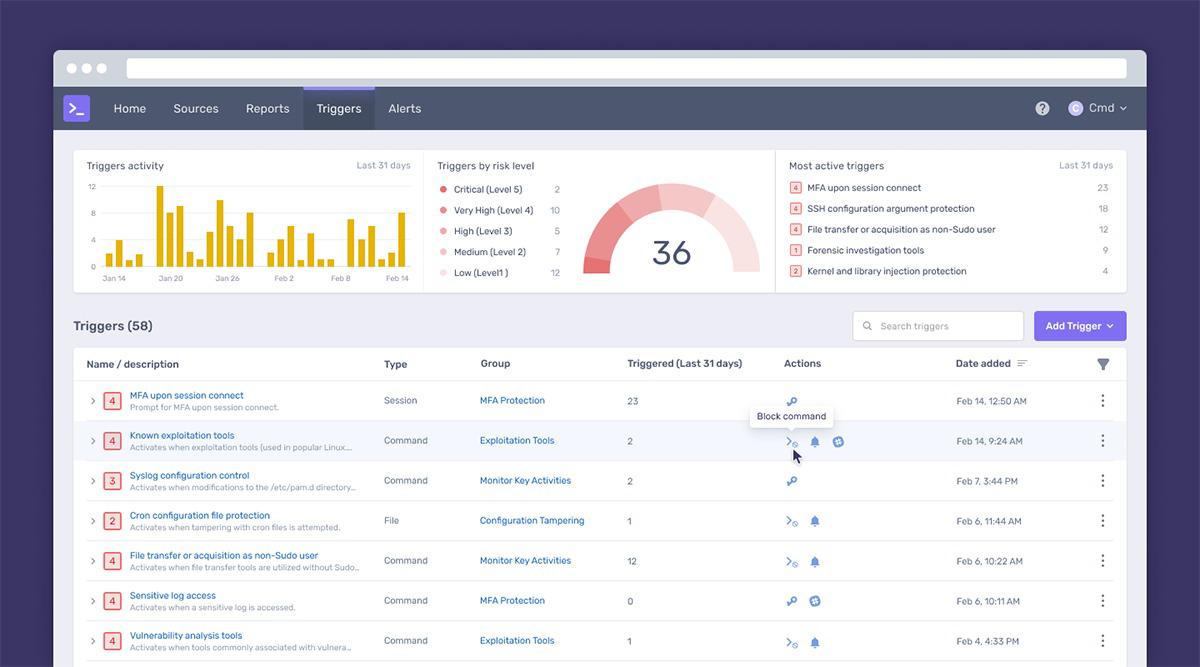
Task: Click the sort icon beside Date added
Action: point(1022,364)
